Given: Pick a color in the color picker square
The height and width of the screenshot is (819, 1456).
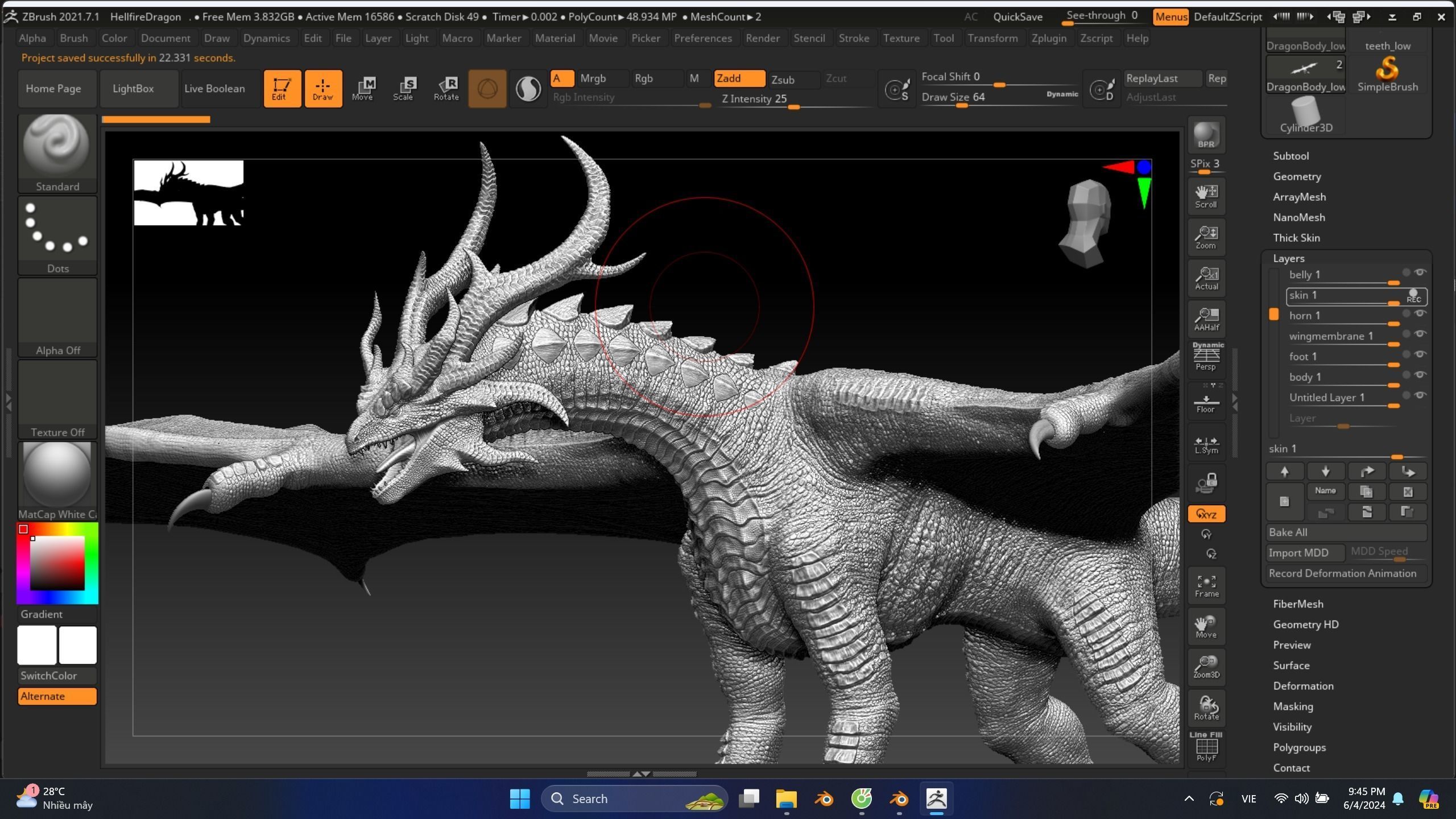Looking at the screenshot, I should pos(57,563).
